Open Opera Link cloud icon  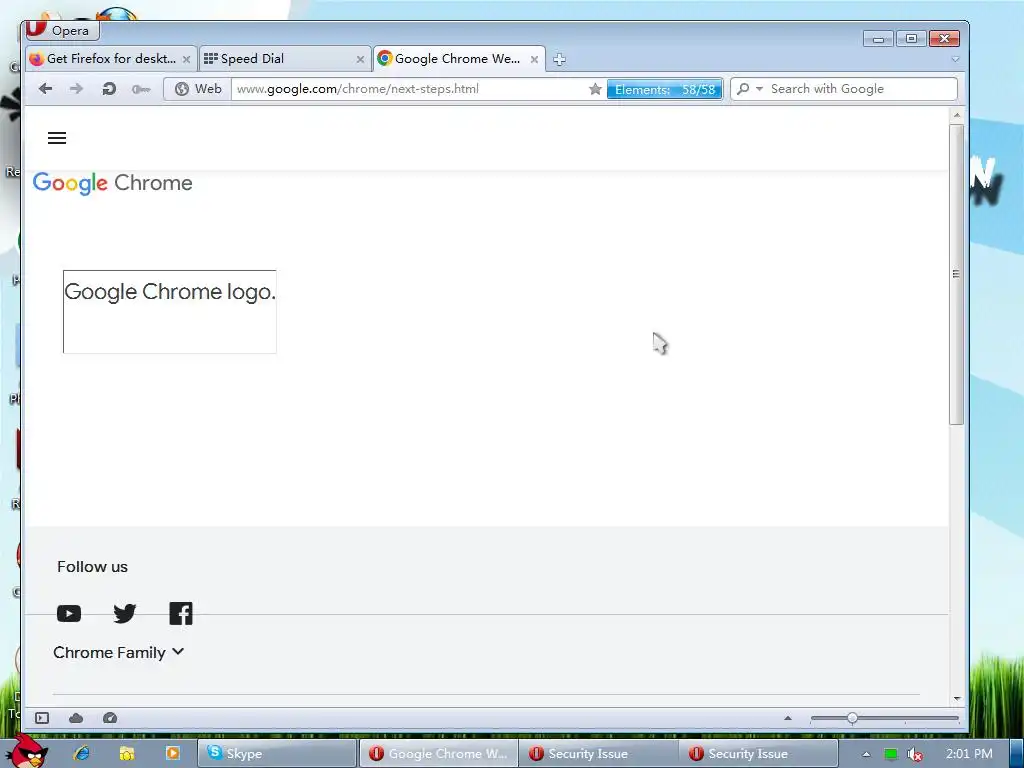76,718
